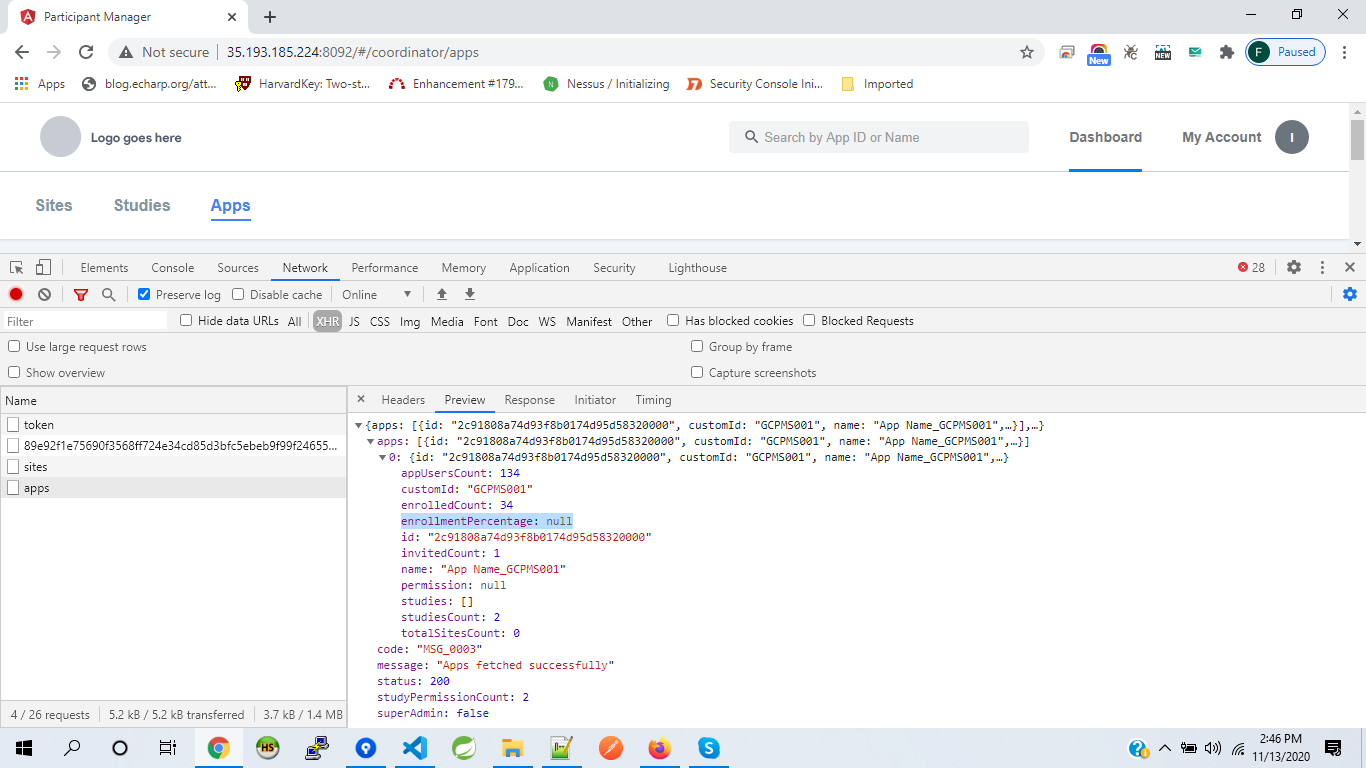Enable Use large request rows
1366x768 pixels.
tap(14, 347)
